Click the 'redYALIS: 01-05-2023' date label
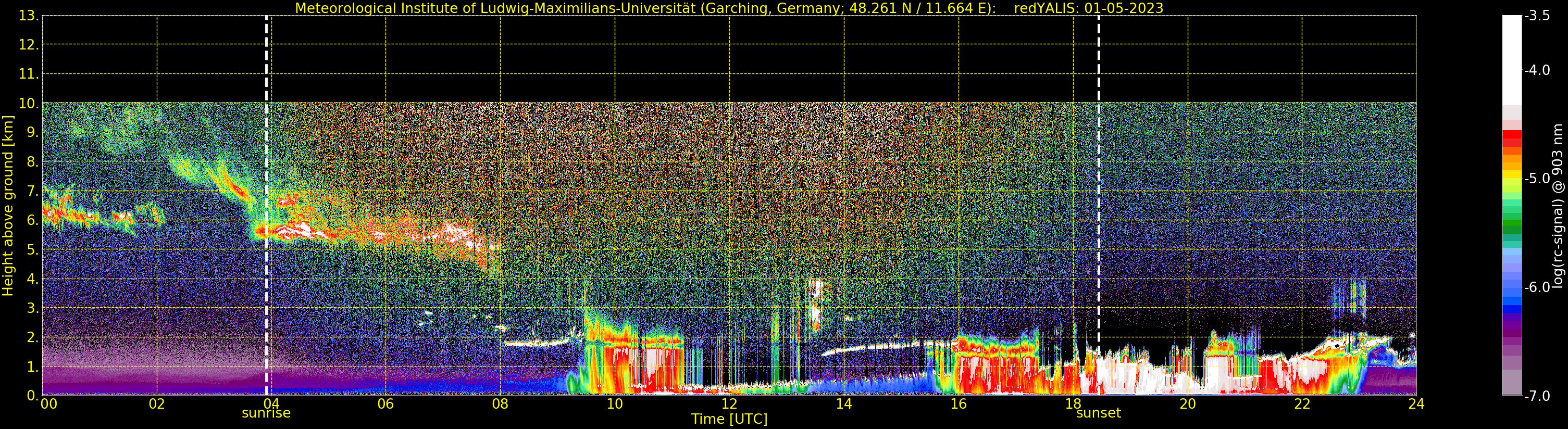Viewport: 1568px width, 429px height. [1088, 8]
